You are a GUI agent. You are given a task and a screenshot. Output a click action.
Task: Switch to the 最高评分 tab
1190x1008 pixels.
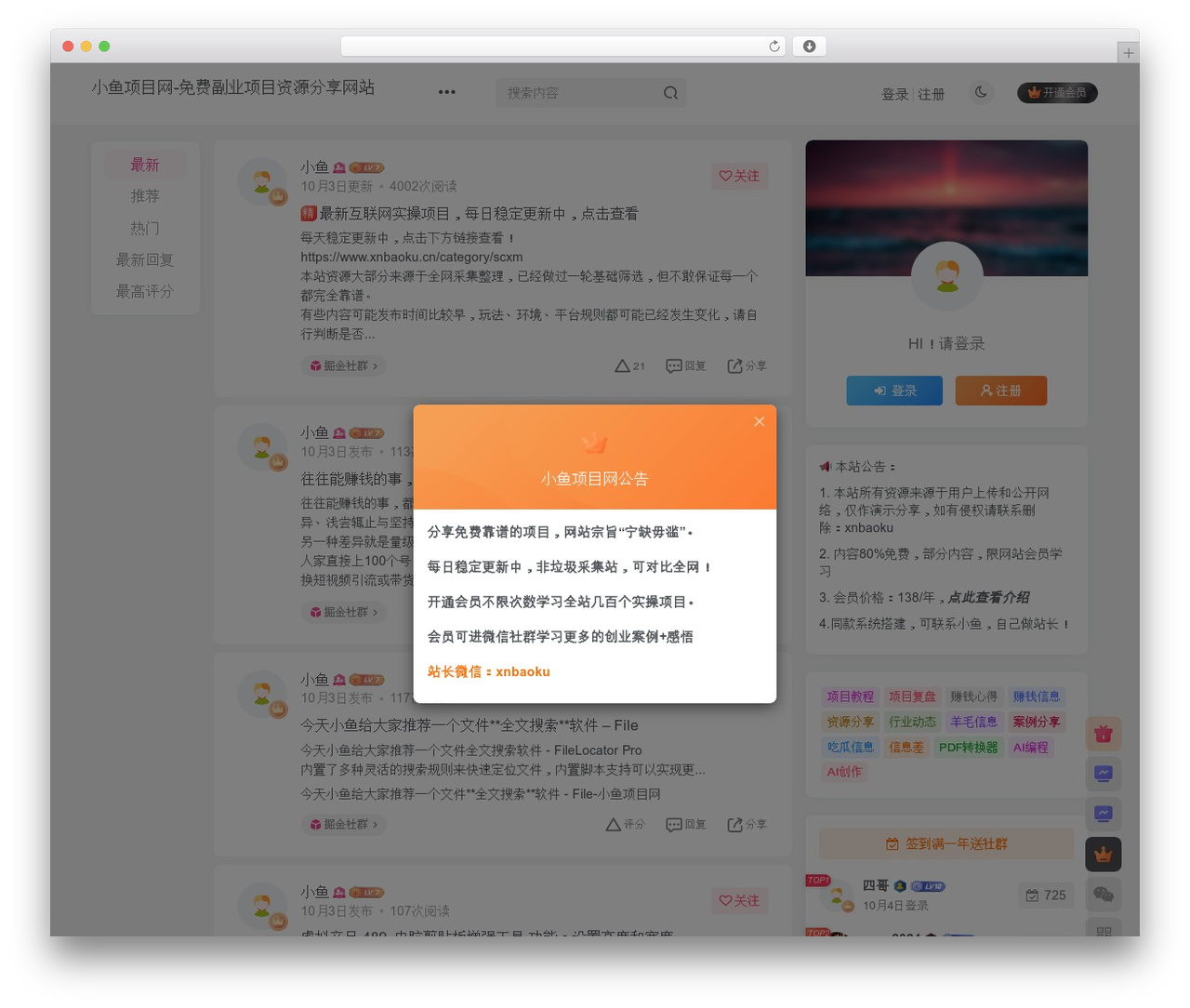pyautogui.click(x=145, y=291)
